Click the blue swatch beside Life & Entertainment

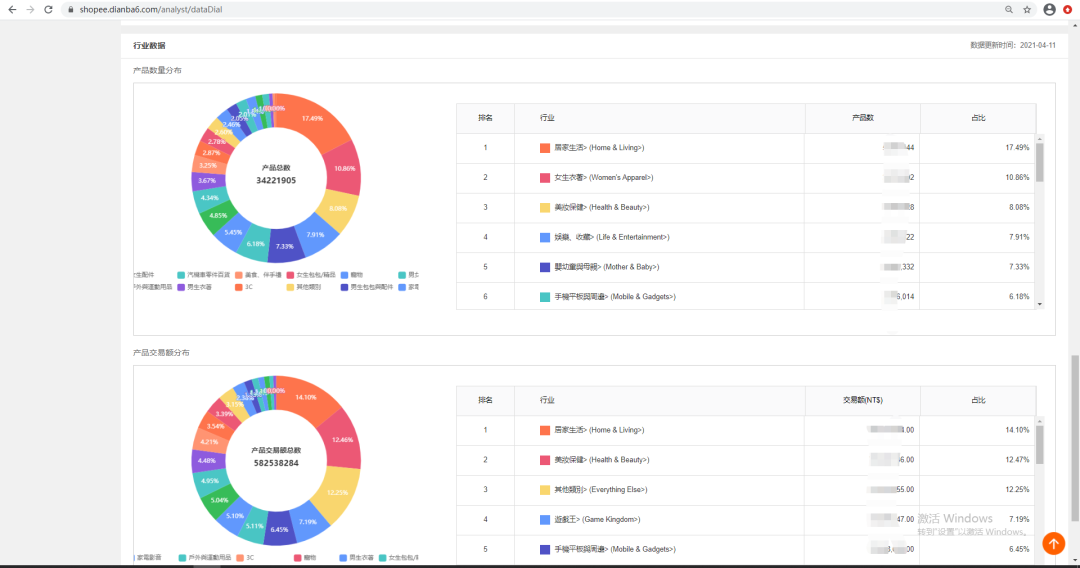[545, 238]
